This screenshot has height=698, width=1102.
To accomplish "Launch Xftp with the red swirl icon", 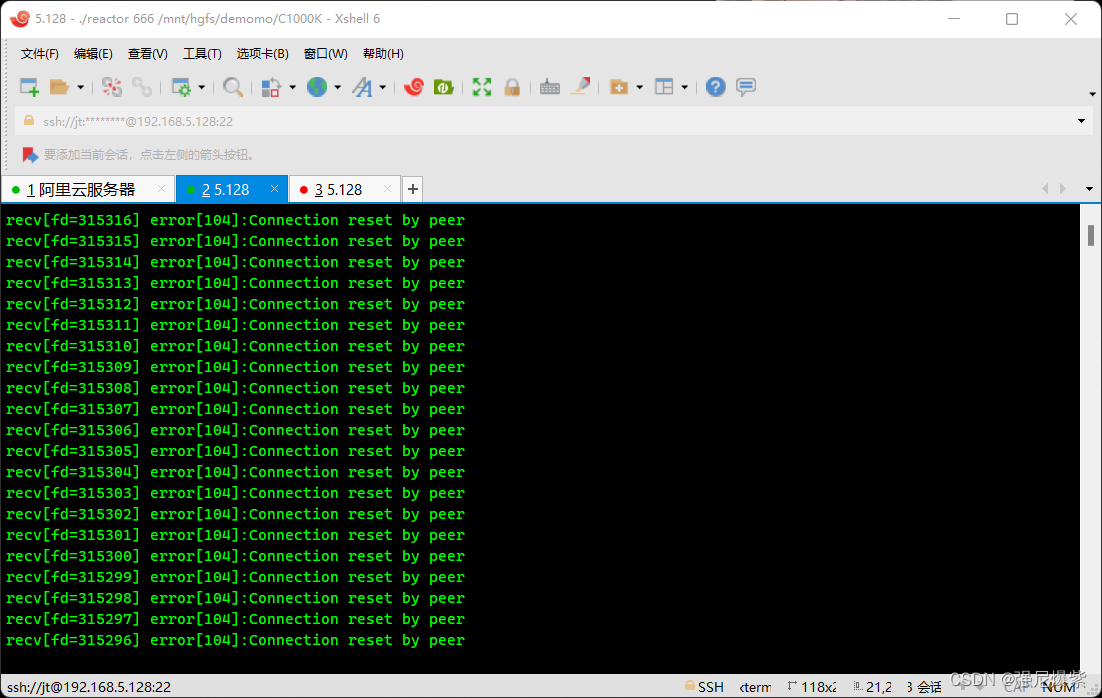I will [x=414, y=87].
